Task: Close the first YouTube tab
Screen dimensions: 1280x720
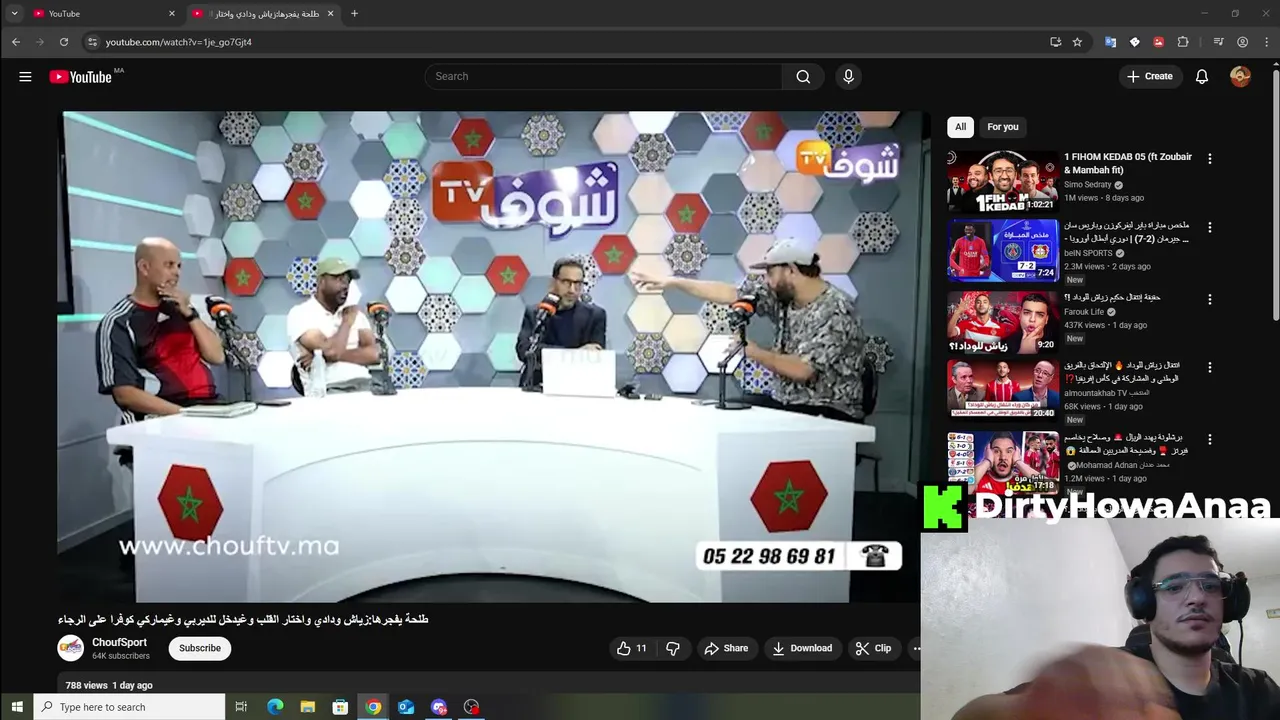Action: point(172,13)
